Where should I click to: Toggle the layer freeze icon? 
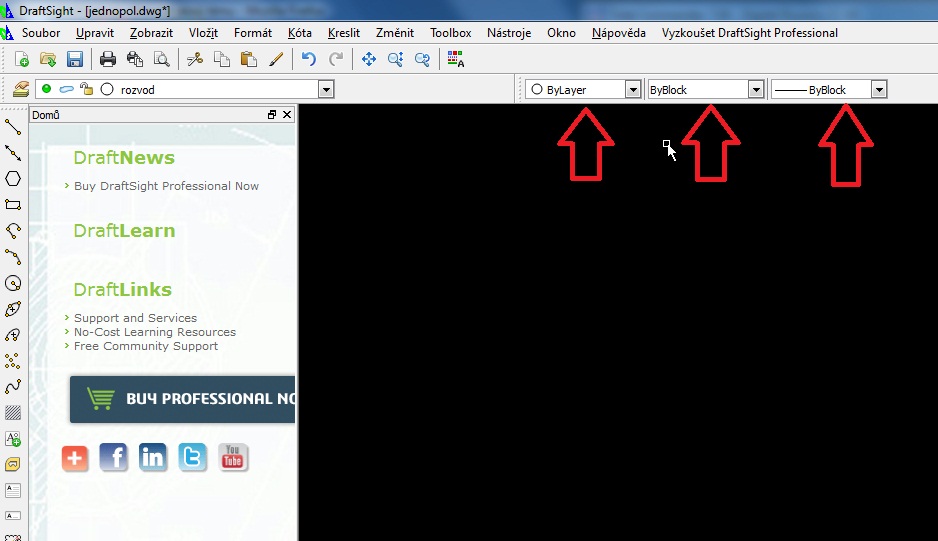point(66,89)
